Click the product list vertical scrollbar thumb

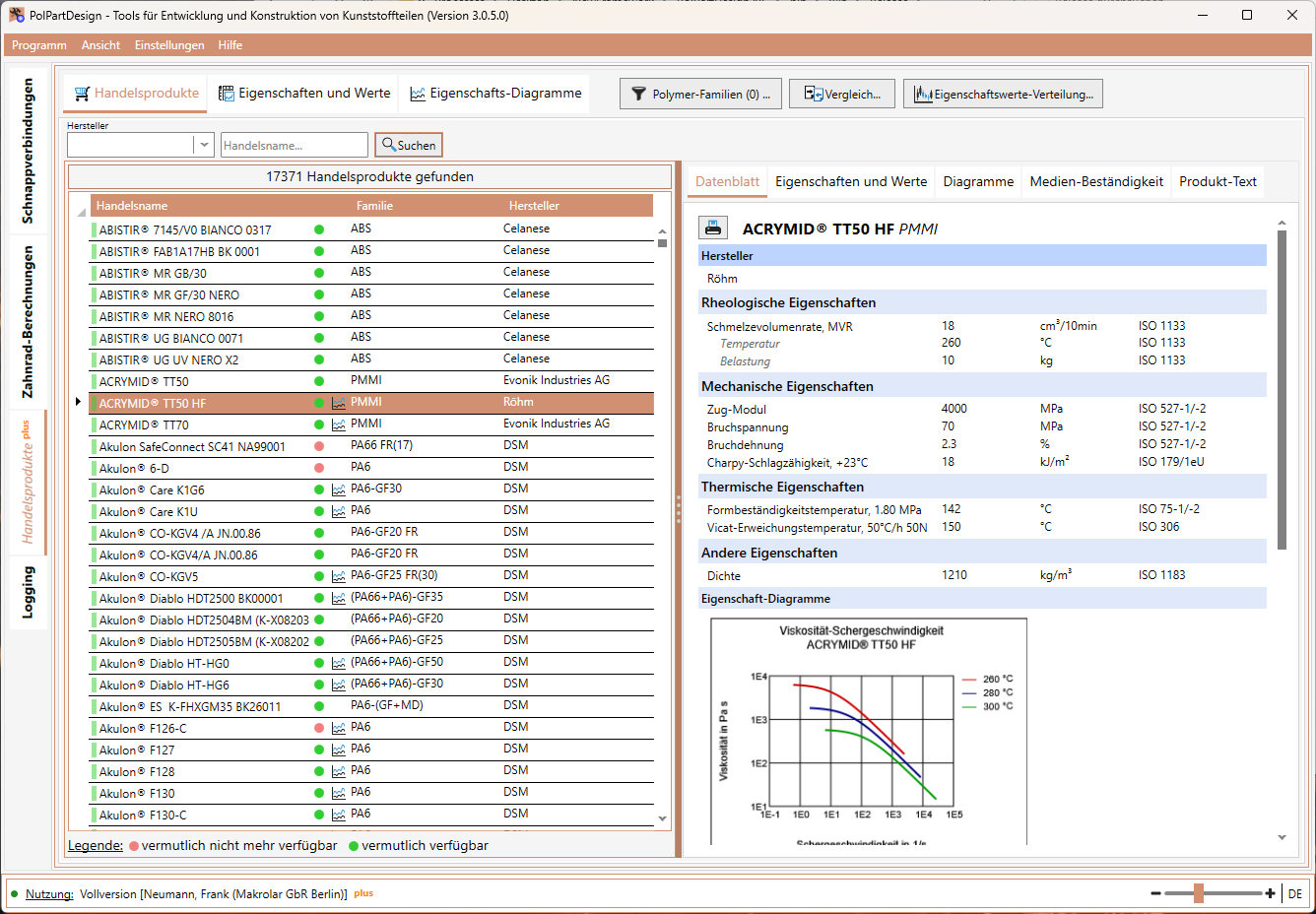tap(663, 243)
